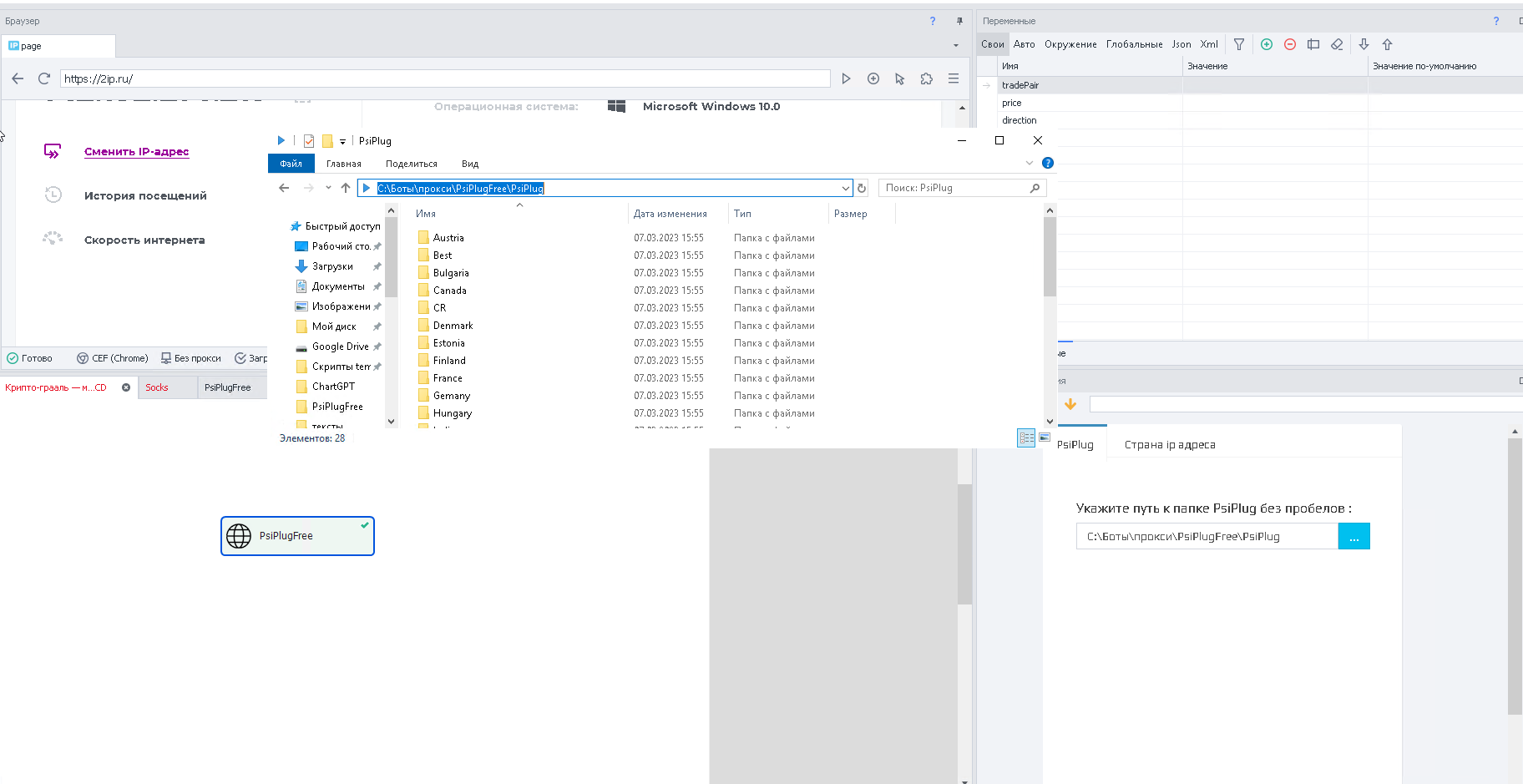The image size is (1523, 784).
Task: Switch to the Страна ip адреса tab
Action: pos(1169,444)
